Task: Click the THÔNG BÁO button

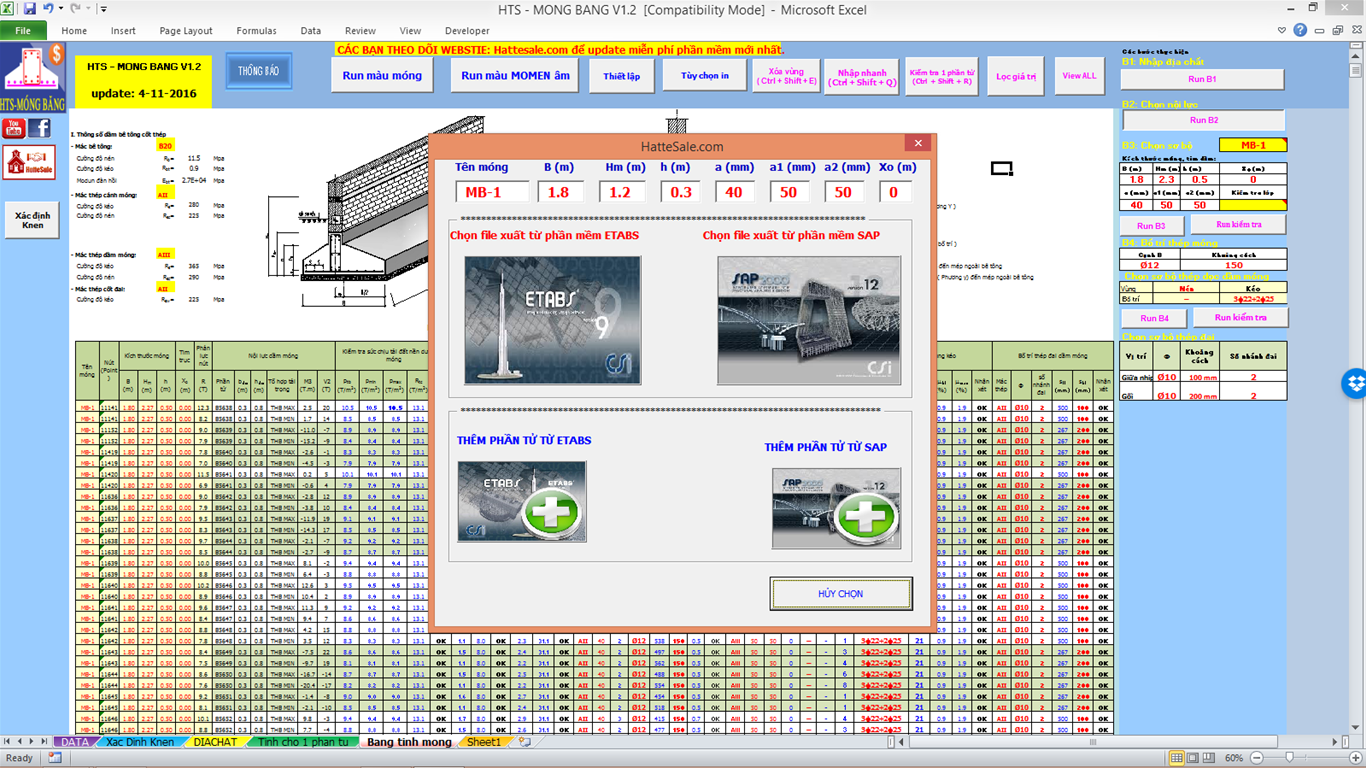Action: tap(258, 71)
